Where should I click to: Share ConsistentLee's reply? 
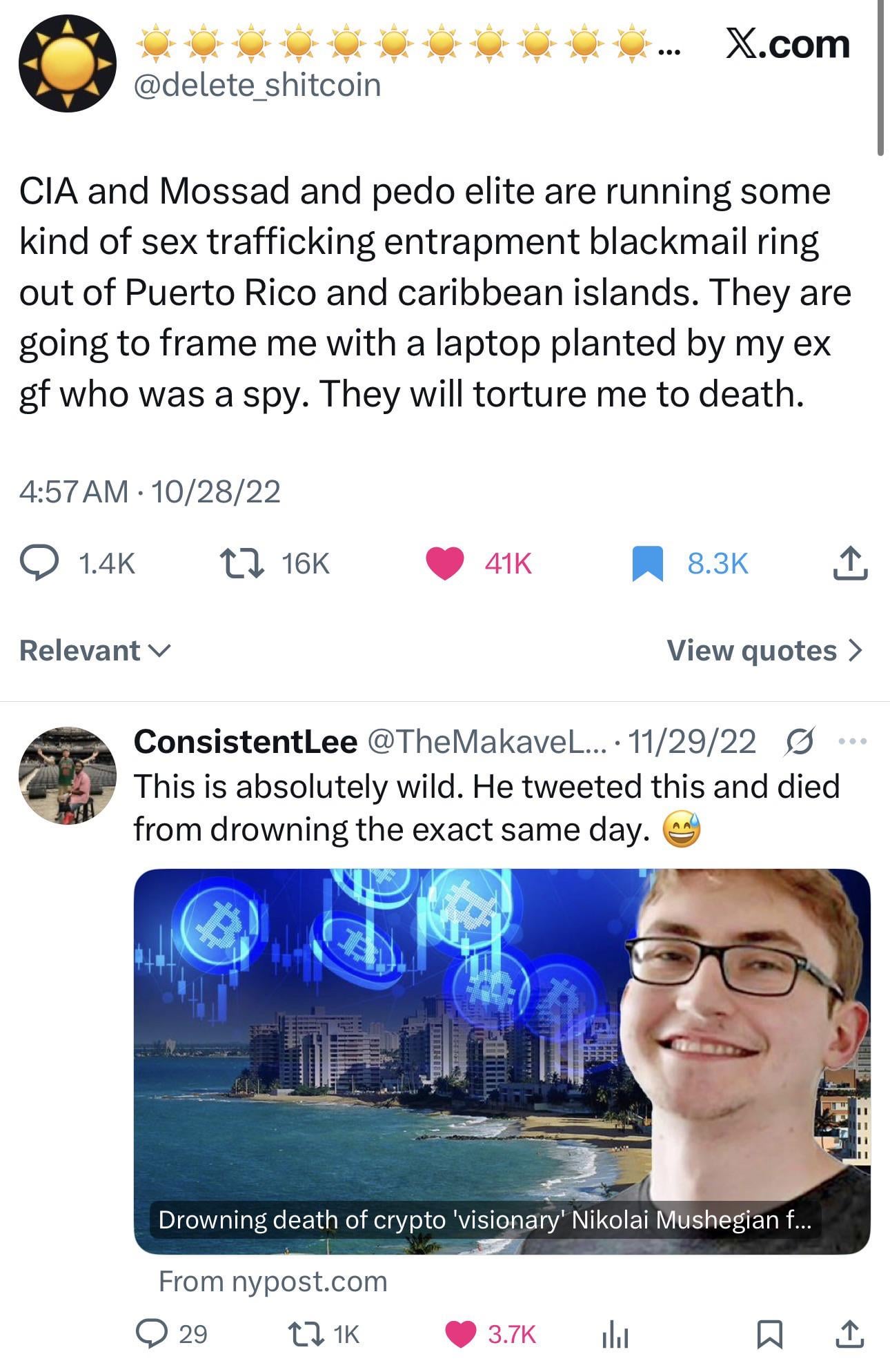point(849,1333)
